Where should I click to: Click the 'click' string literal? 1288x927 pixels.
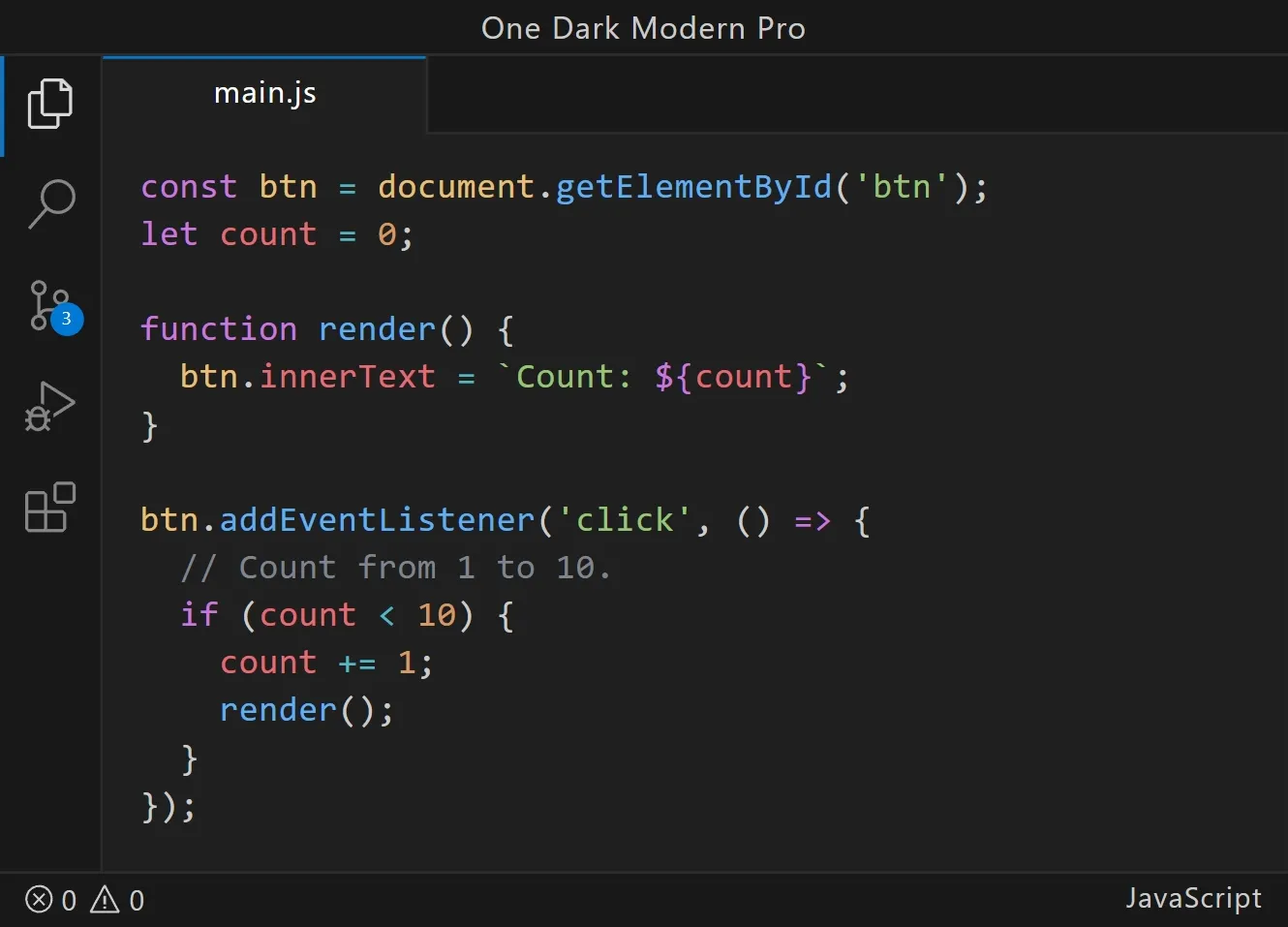tap(625, 519)
